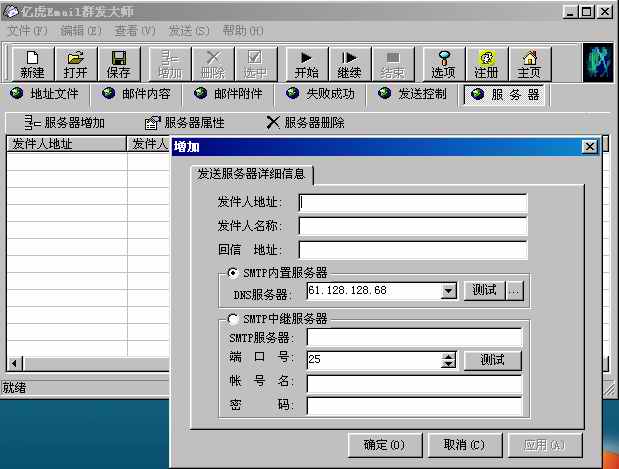
Task: Click the 应用(A) button
Action: [x=545, y=445]
